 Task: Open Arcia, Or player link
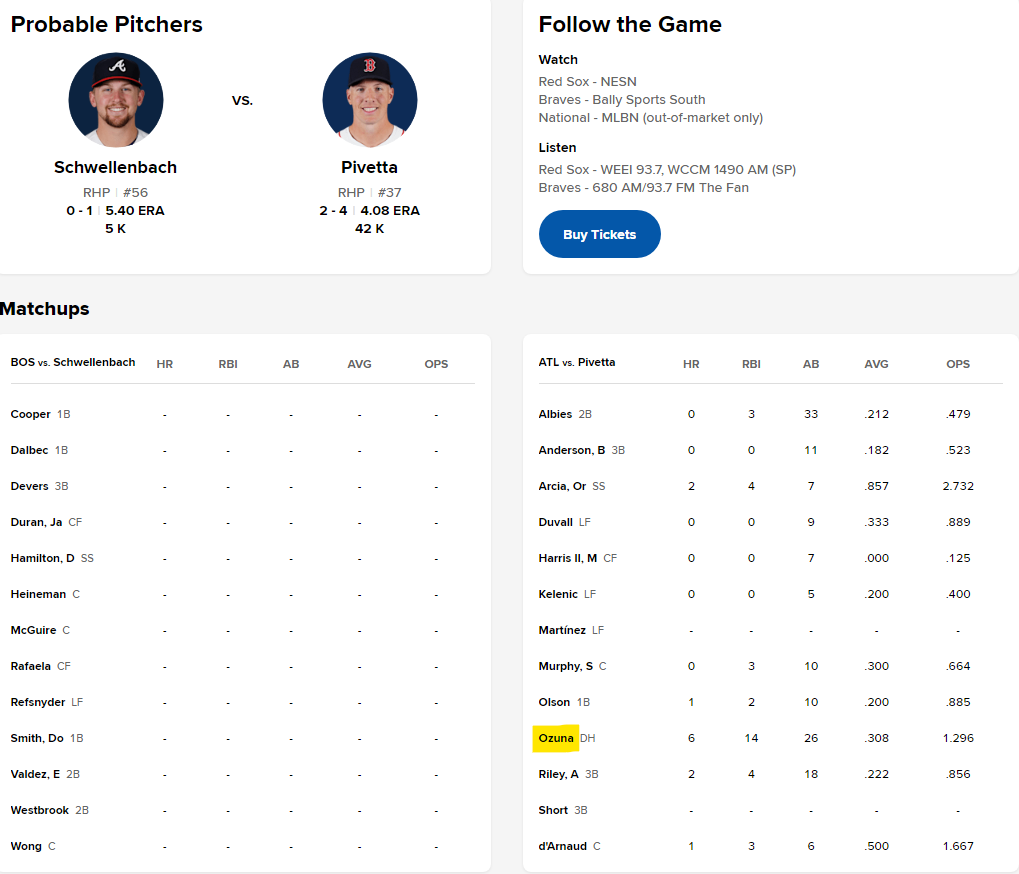562,486
